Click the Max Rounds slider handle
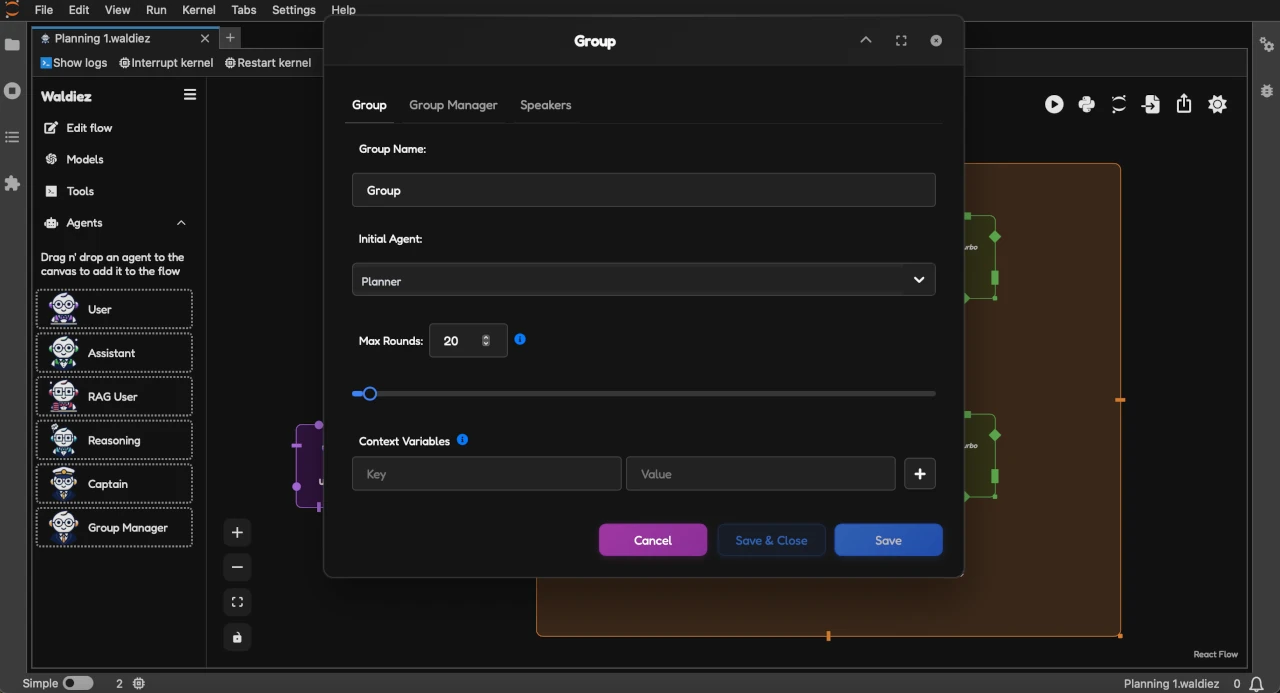Screen dimensions: 1280x693 click(x=370, y=394)
